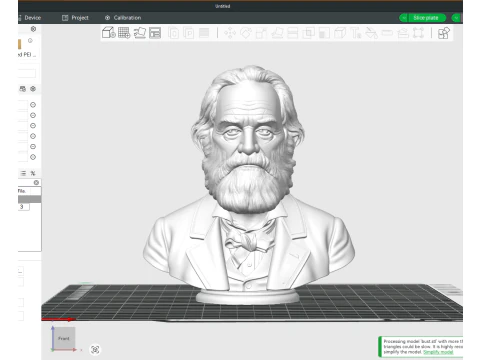
Task: Click the Add model cube icon
Action: (x=109, y=33)
